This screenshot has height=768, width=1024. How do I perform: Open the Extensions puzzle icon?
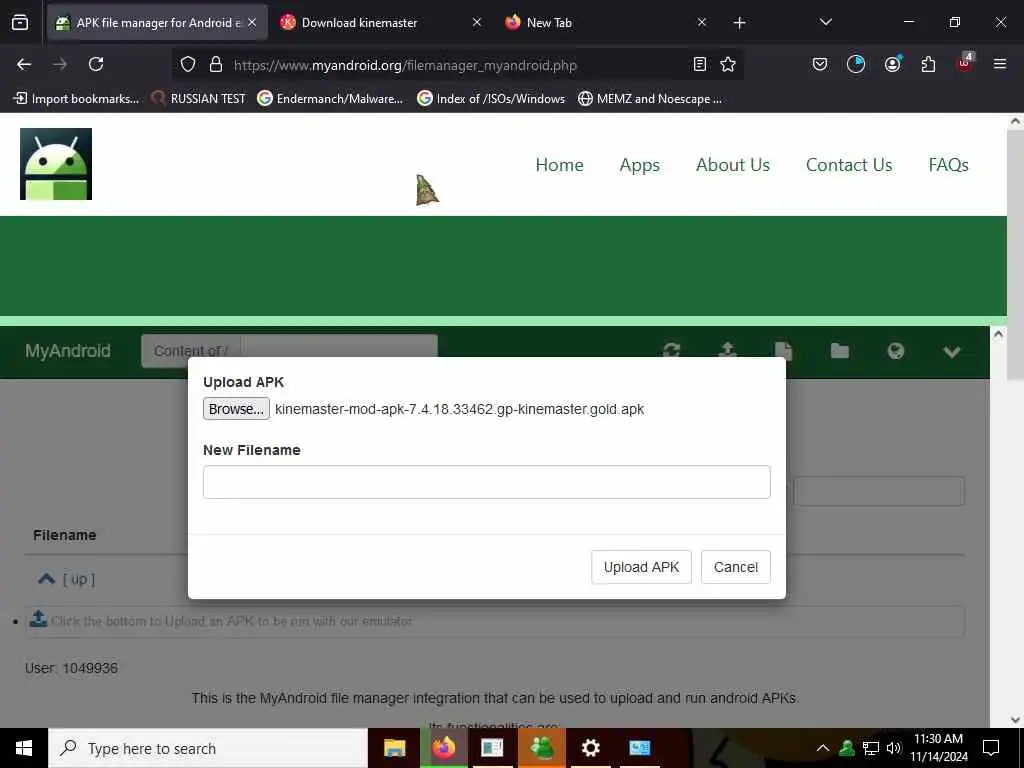928,64
